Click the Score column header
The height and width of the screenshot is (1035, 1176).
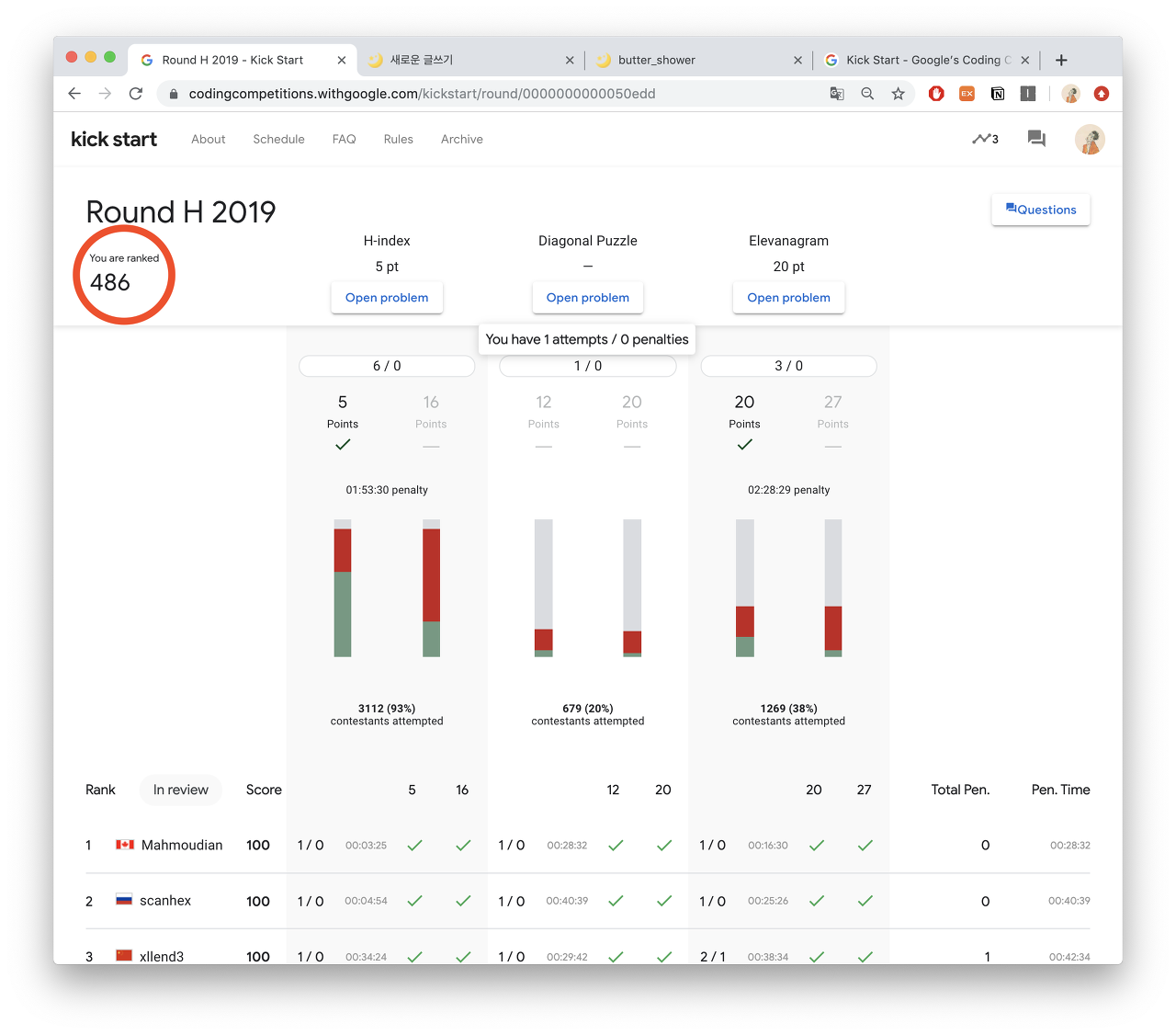tap(264, 790)
